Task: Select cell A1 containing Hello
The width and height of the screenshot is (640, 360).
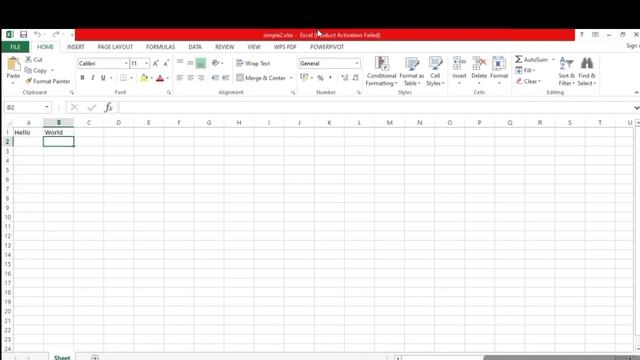Action: (x=28, y=132)
